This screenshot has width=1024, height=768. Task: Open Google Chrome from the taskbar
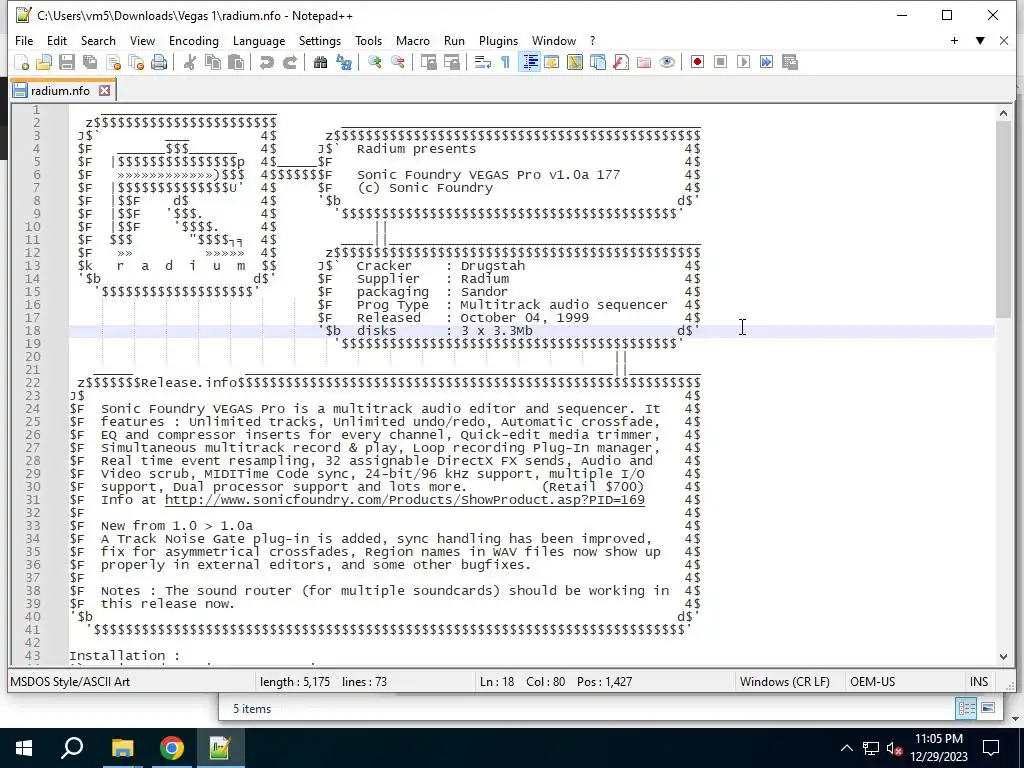171,748
